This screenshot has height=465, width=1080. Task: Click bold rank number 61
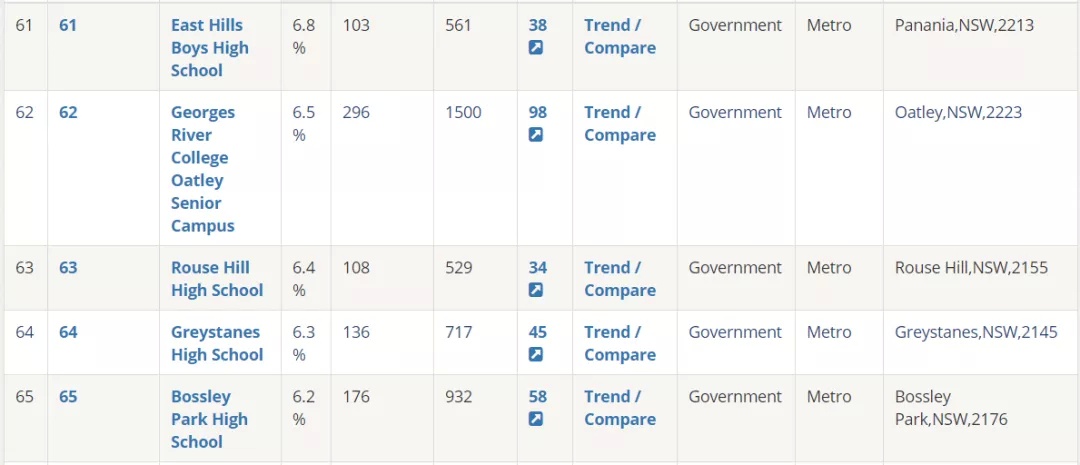[x=68, y=25]
